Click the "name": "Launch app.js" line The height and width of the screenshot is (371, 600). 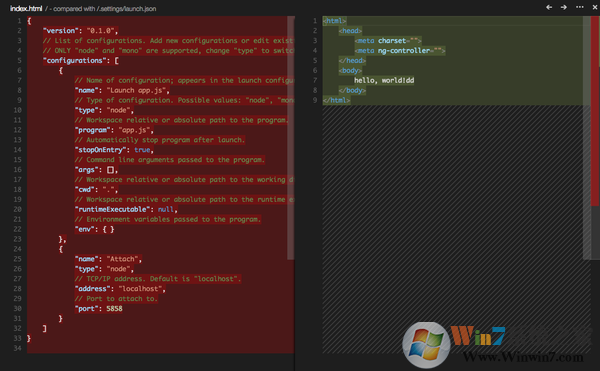tap(122, 90)
